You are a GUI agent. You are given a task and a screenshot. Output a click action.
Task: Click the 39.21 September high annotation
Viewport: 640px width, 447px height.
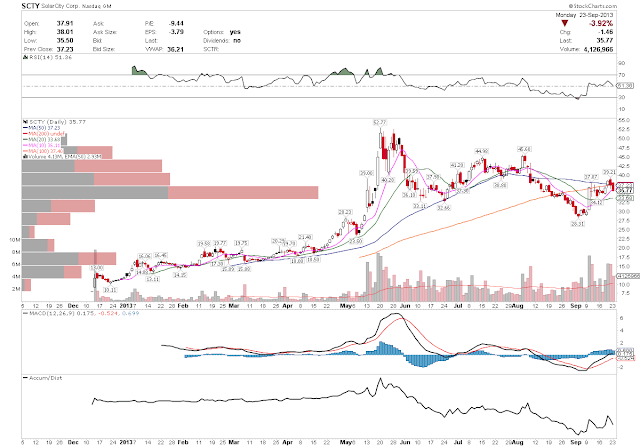pyautogui.click(x=609, y=172)
